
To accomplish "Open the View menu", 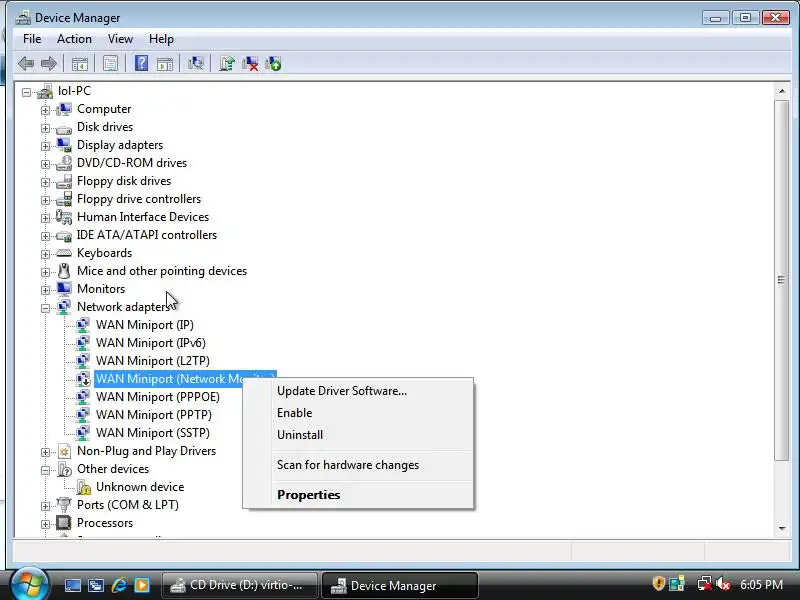I will (120, 39).
